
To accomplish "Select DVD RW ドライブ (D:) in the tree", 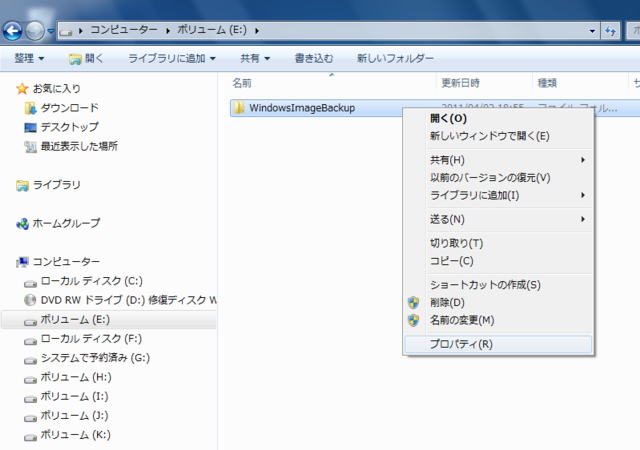I will tap(129, 300).
